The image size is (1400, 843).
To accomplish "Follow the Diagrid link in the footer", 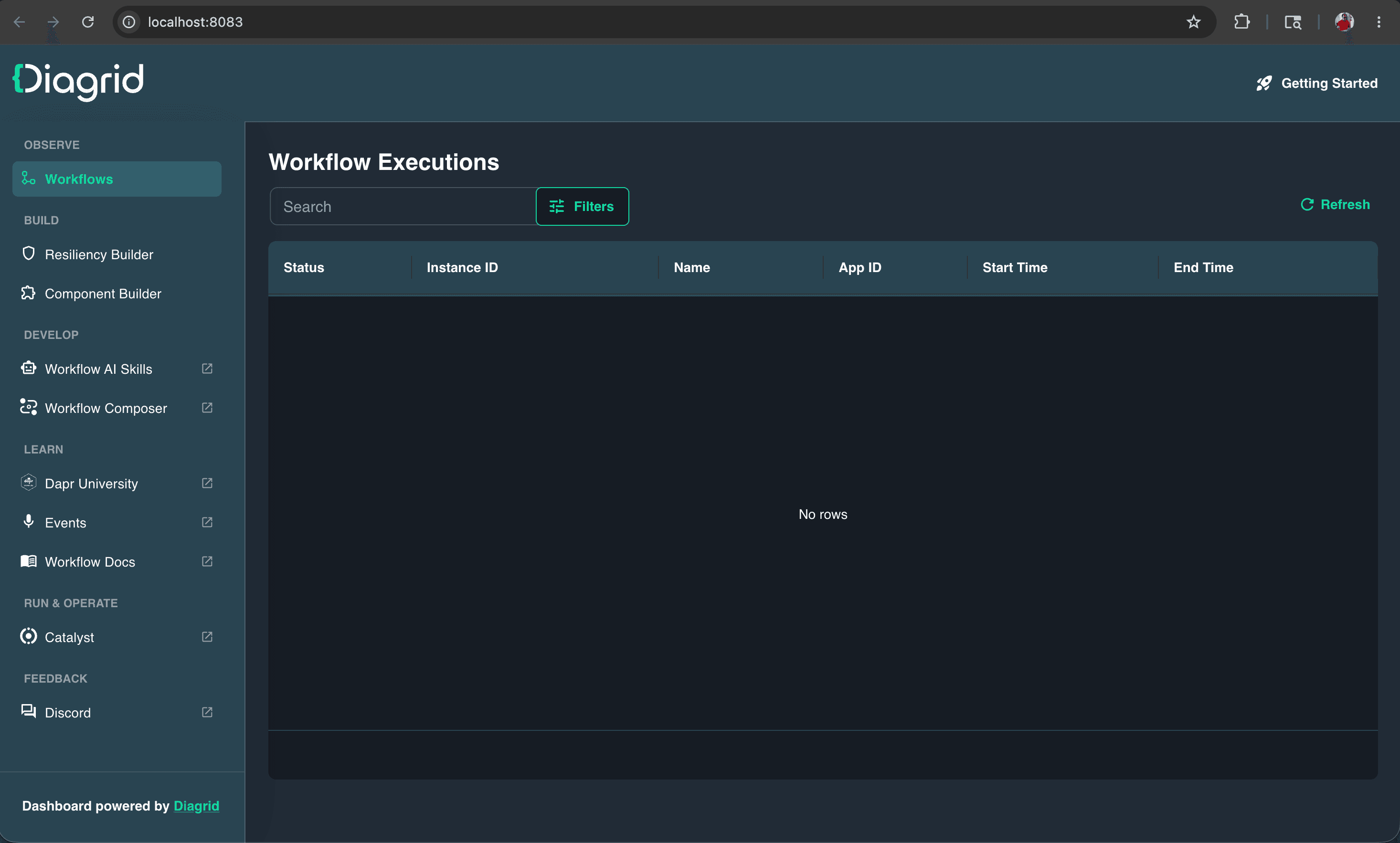I will pyautogui.click(x=197, y=806).
